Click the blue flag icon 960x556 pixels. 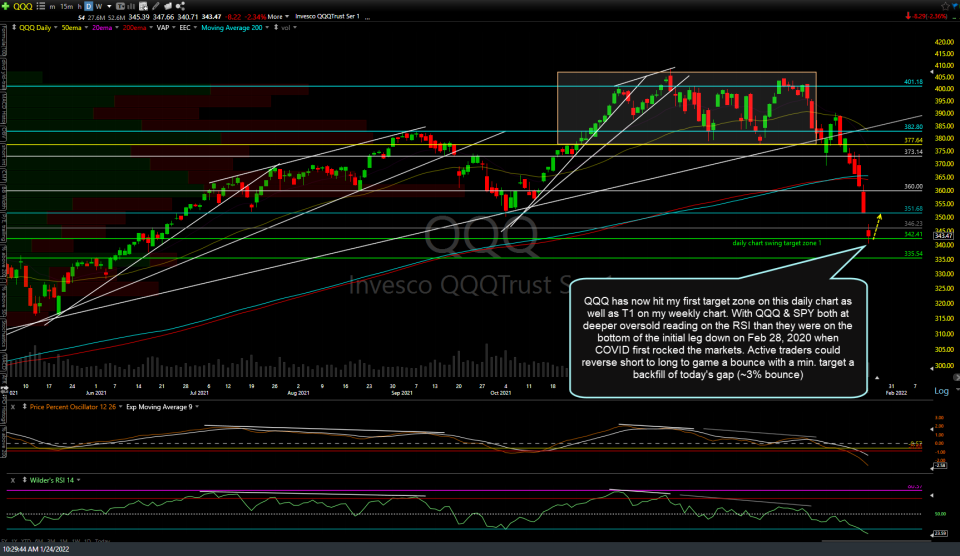[x=955, y=6]
